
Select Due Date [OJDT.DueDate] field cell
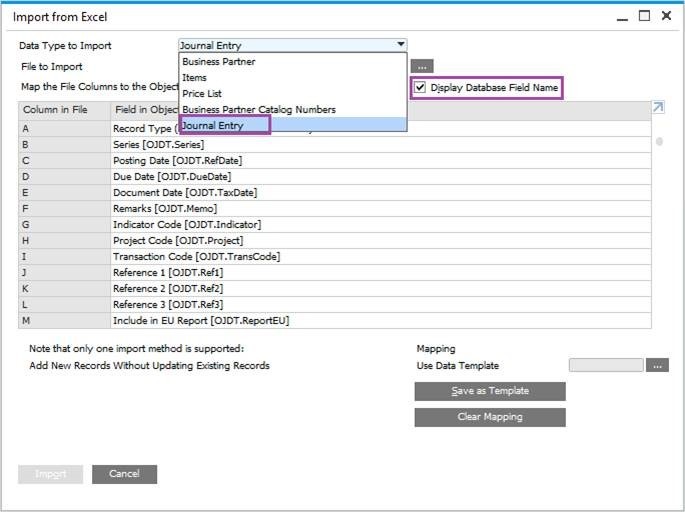coord(381,176)
